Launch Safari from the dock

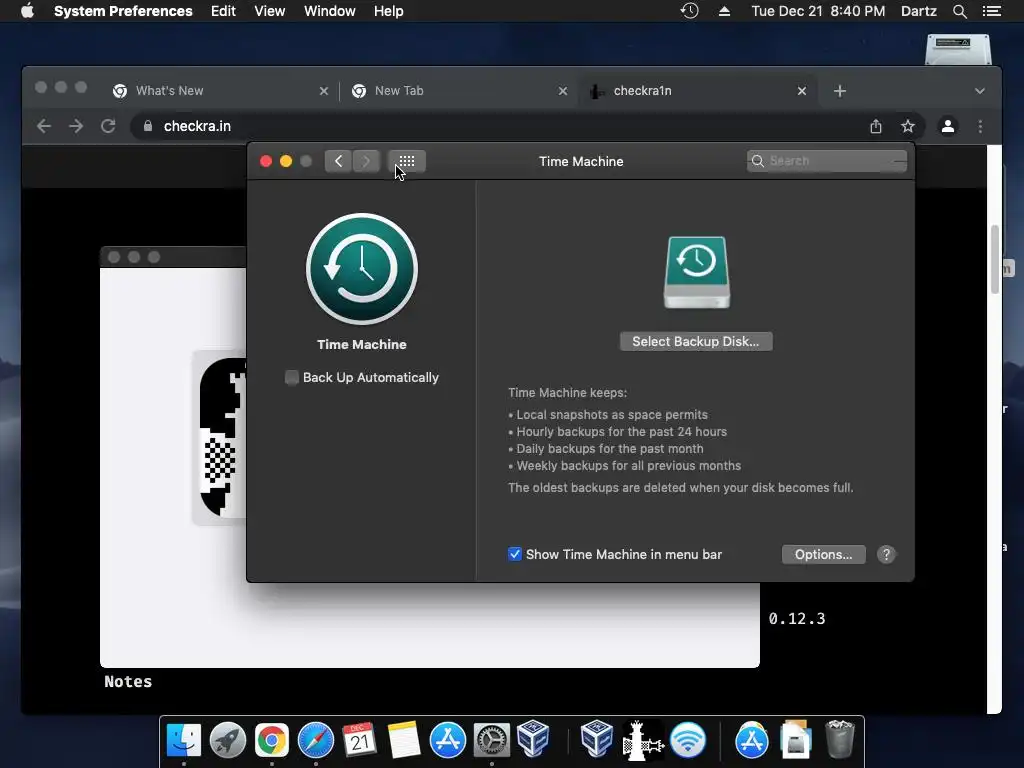point(315,741)
